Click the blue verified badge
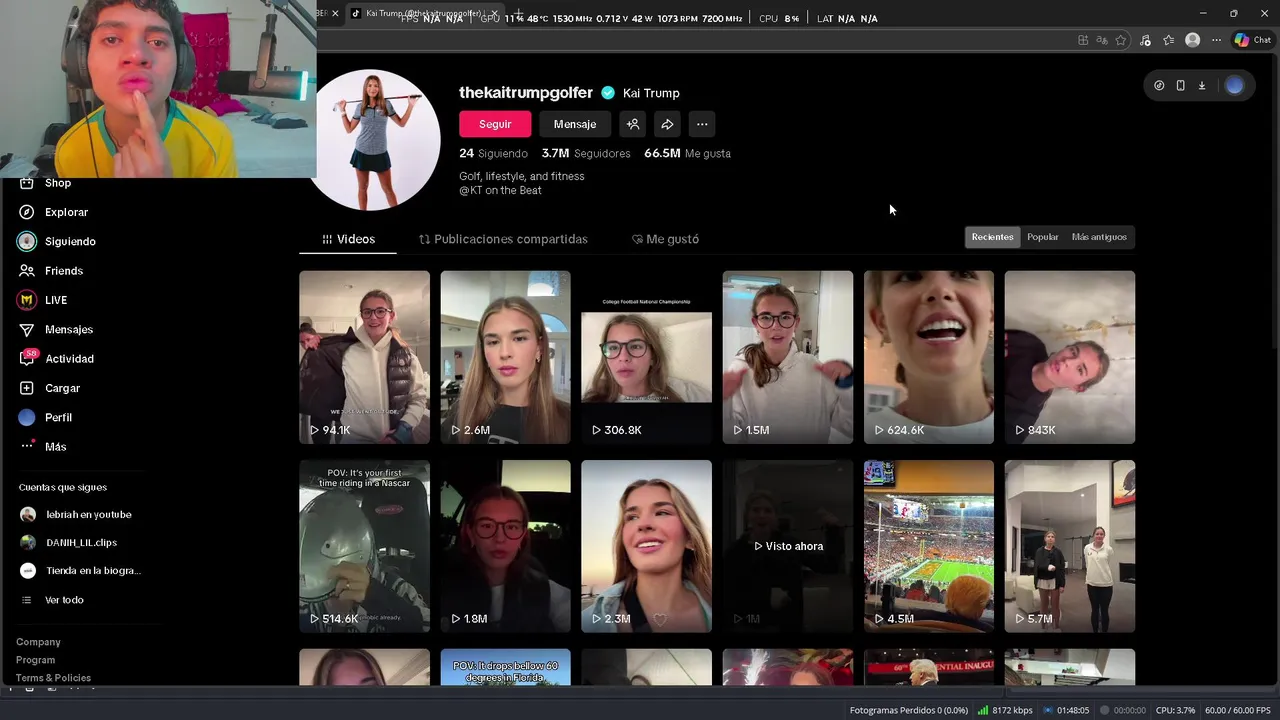 (x=607, y=93)
